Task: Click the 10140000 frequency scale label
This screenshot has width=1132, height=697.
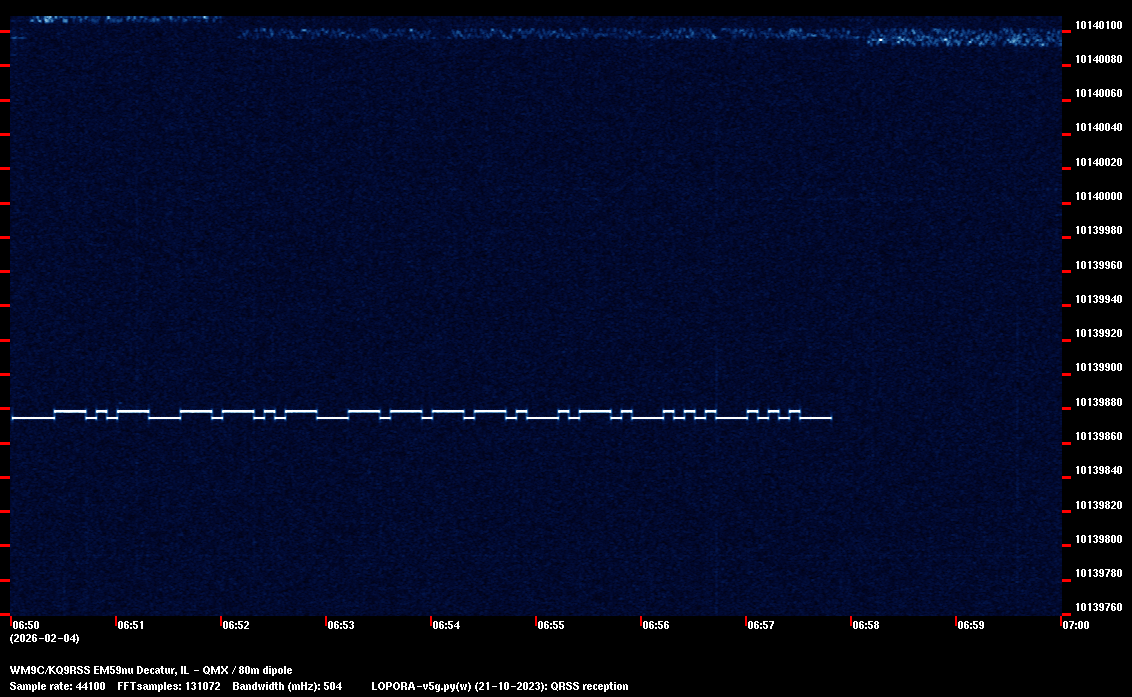Action: pyautogui.click(x=1098, y=197)
